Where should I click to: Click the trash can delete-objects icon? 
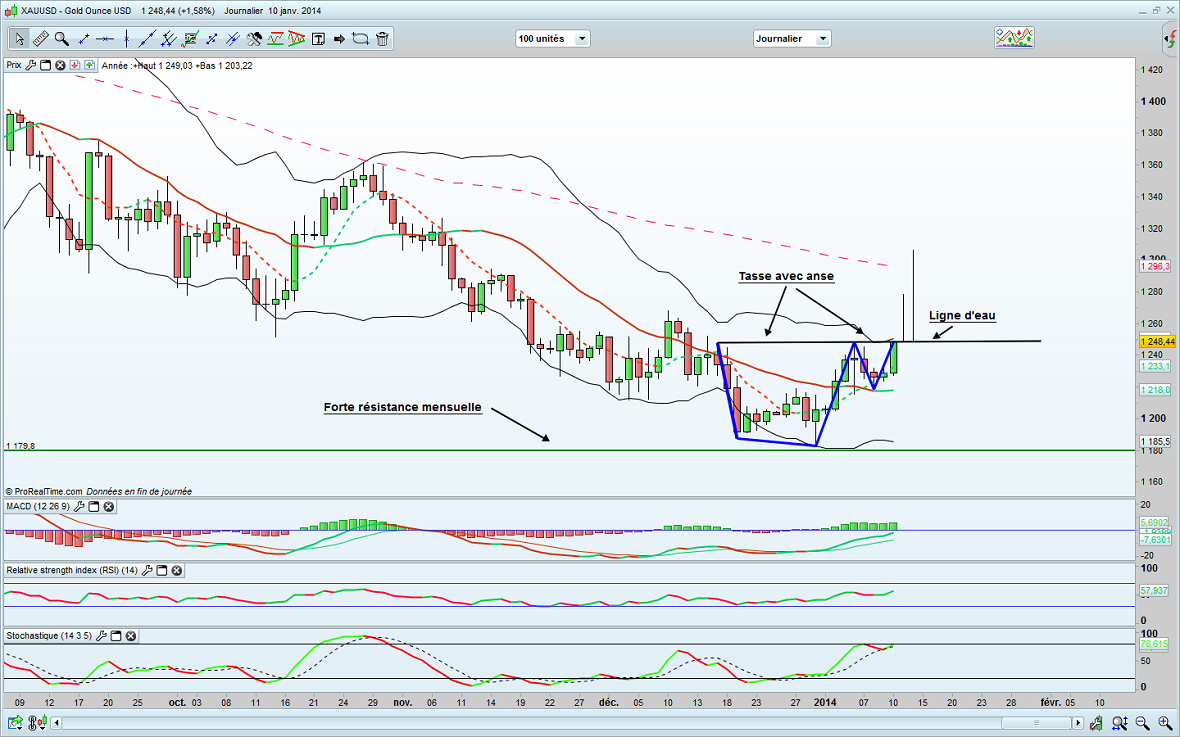point(383,39)
